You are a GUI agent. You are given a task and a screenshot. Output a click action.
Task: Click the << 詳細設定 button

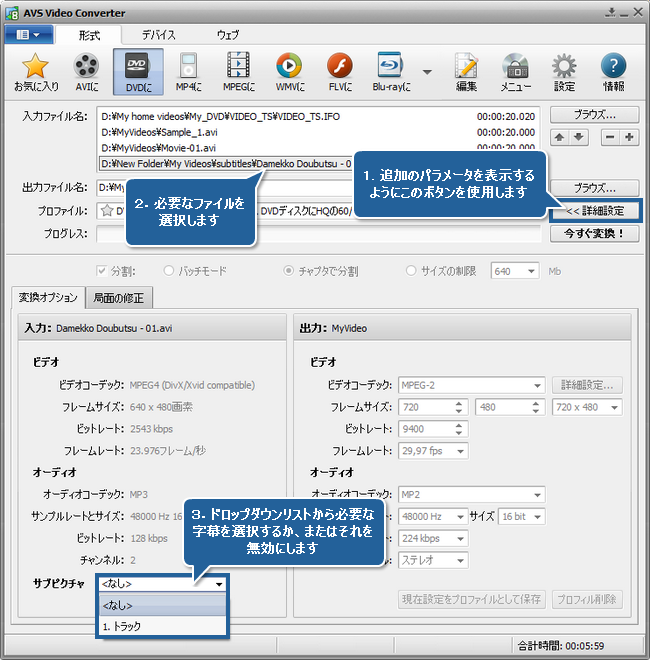[594, 211]
